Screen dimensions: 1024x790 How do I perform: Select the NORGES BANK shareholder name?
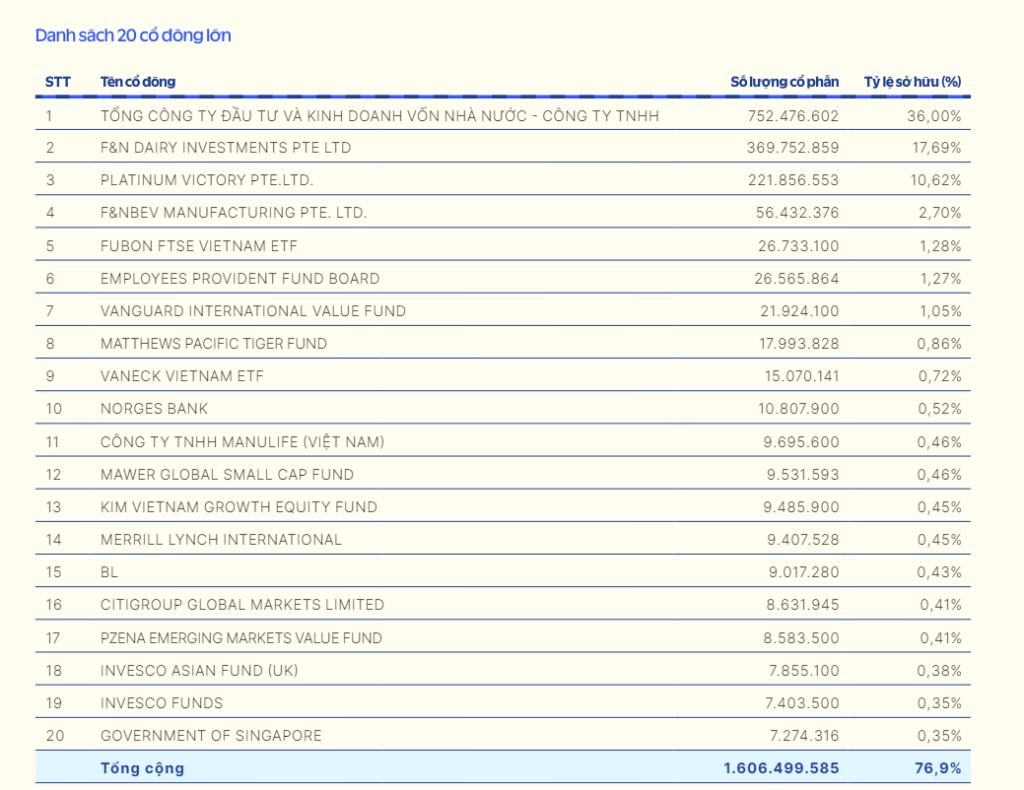click(154, 409)
